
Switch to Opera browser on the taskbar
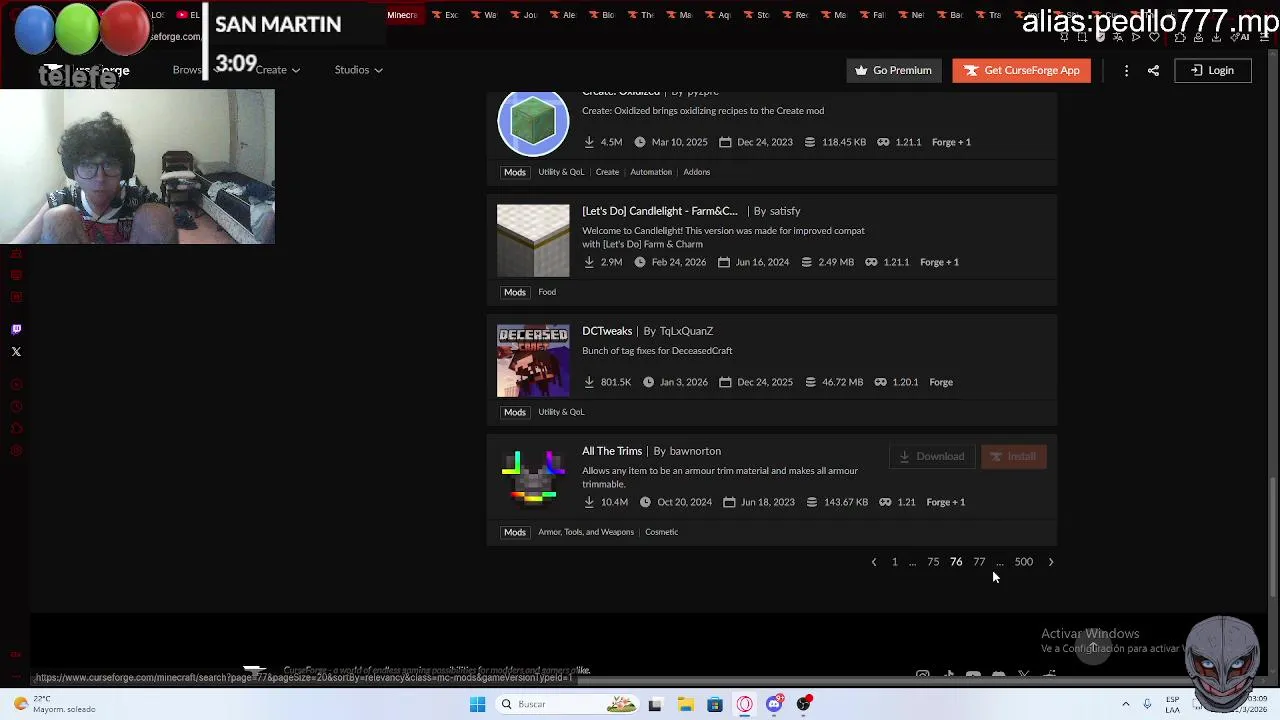pos(744,704)
